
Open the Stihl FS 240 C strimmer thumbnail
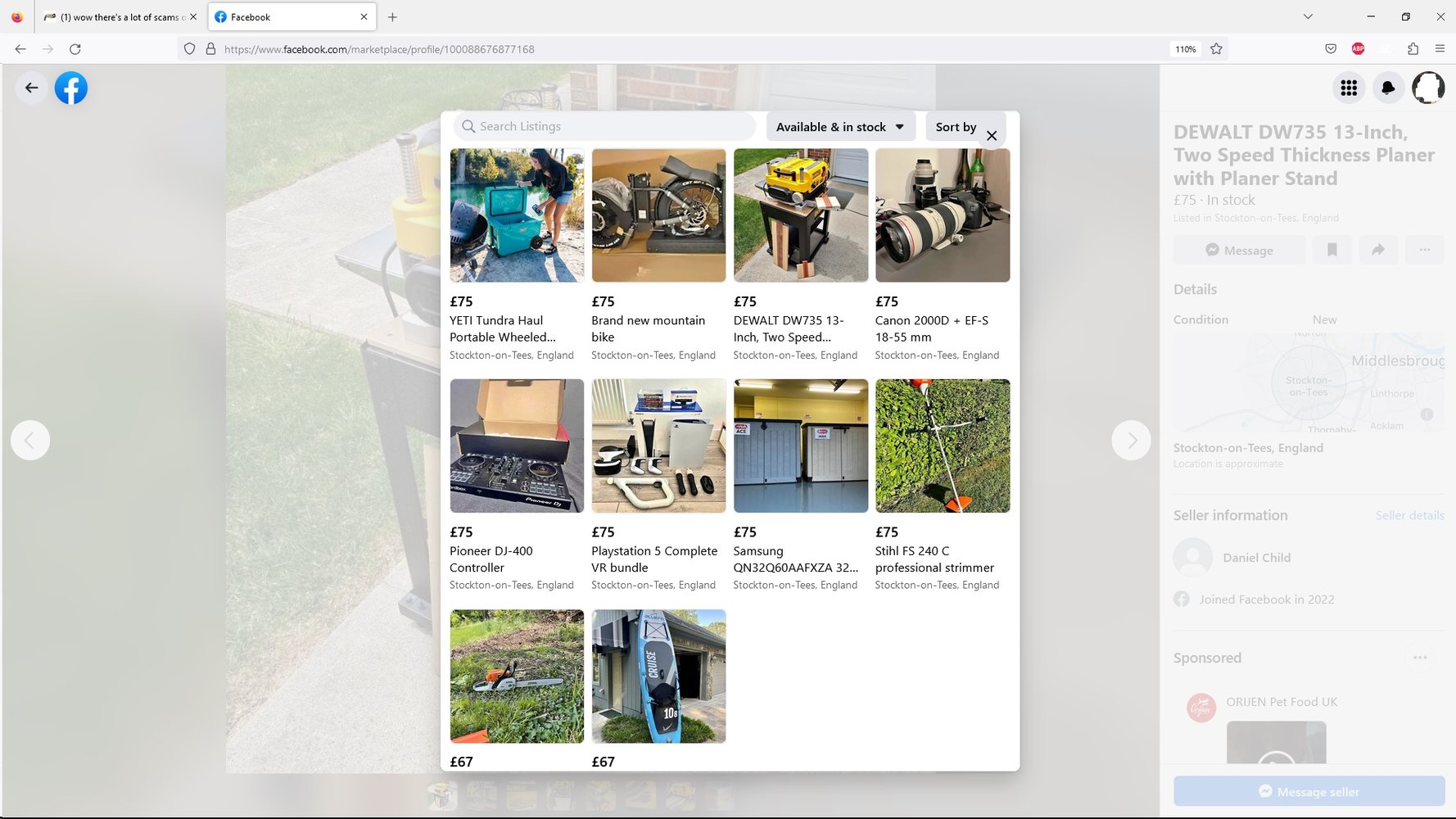[x=943, y=446]
